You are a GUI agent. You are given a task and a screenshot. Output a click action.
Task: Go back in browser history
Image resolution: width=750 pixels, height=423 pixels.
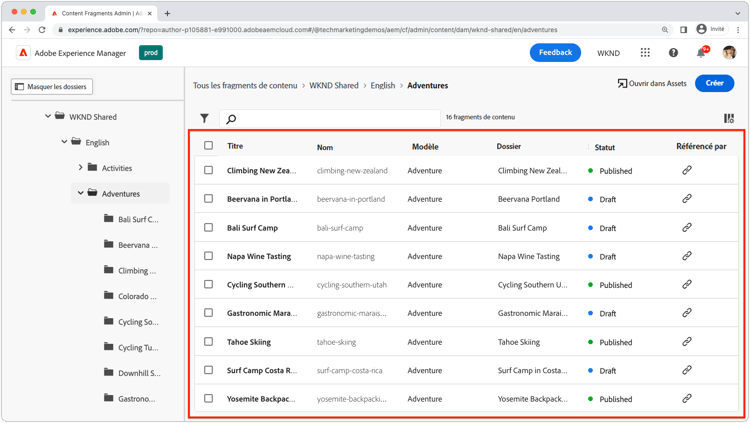point(12,30)
